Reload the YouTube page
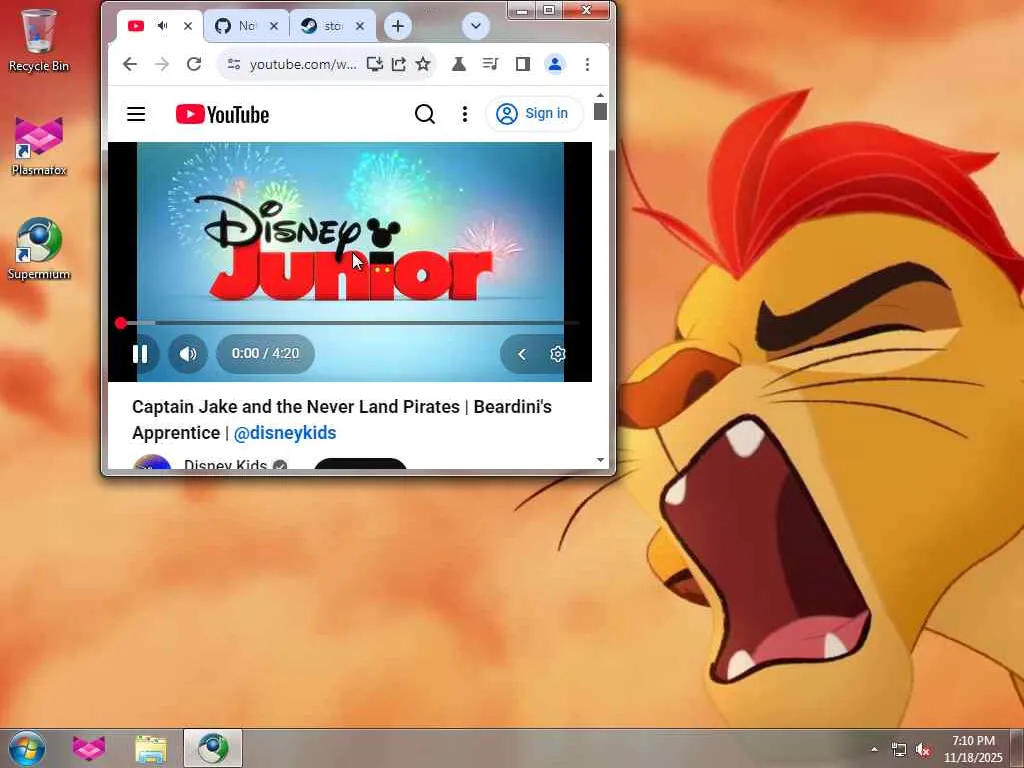The image size is (1024, 768). click(194, 64)
